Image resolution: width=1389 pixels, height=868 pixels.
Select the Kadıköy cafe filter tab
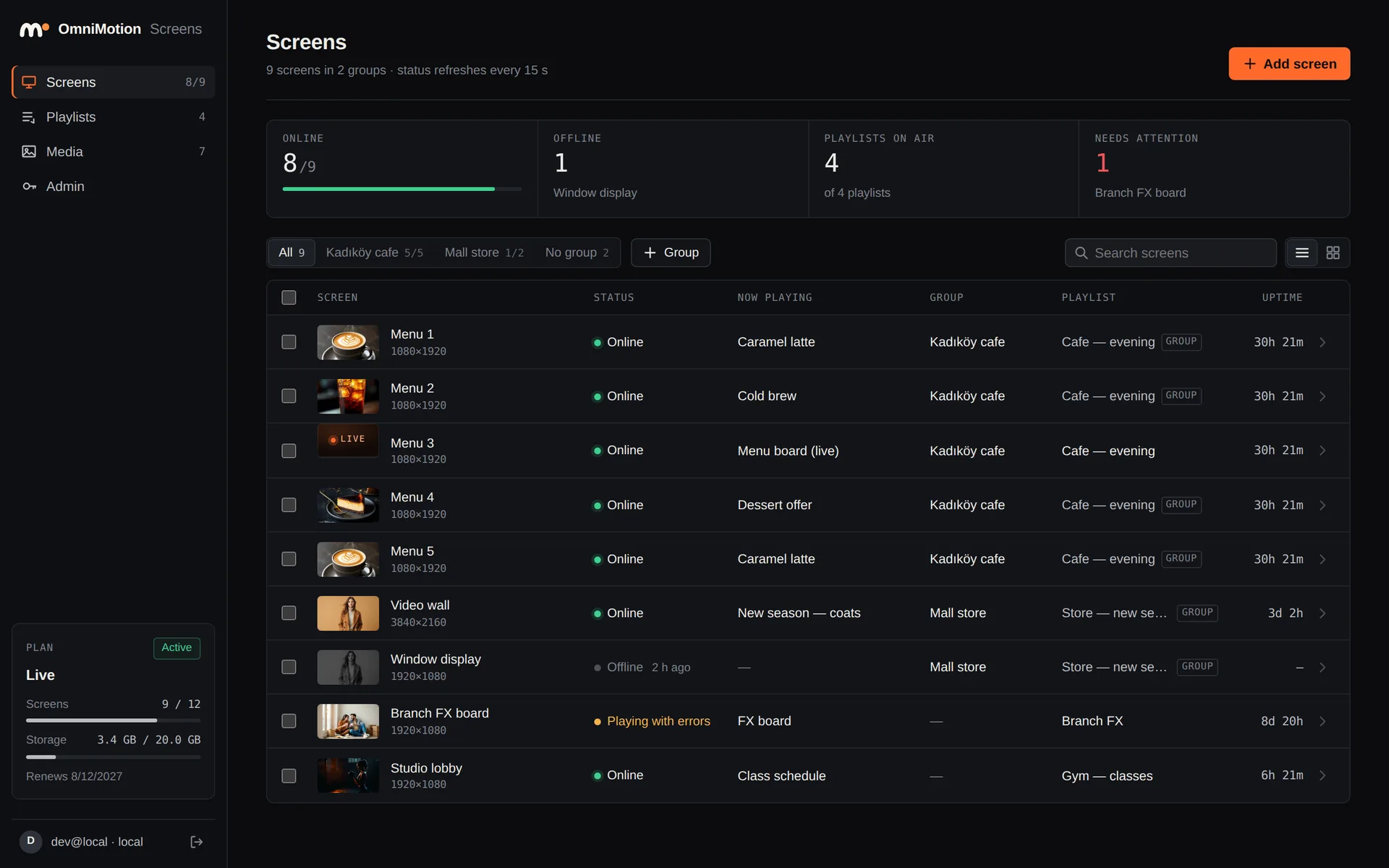tap(375, 252)
